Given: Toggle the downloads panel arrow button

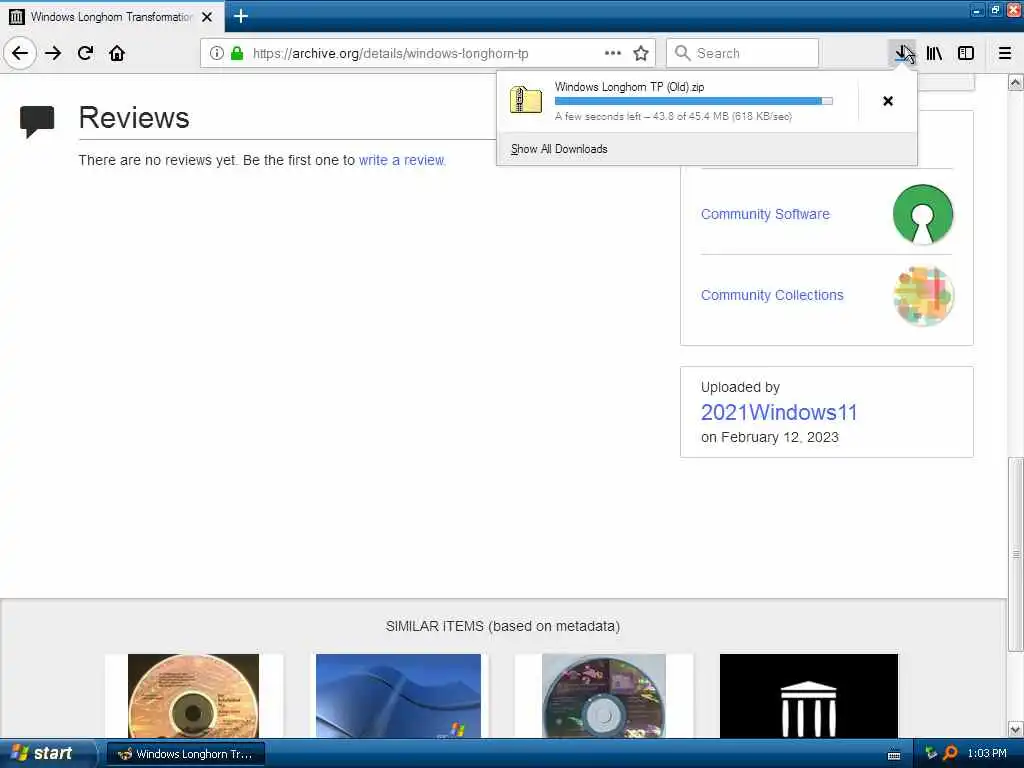Looking at the screenshot, I should click(x=902, y=53).
